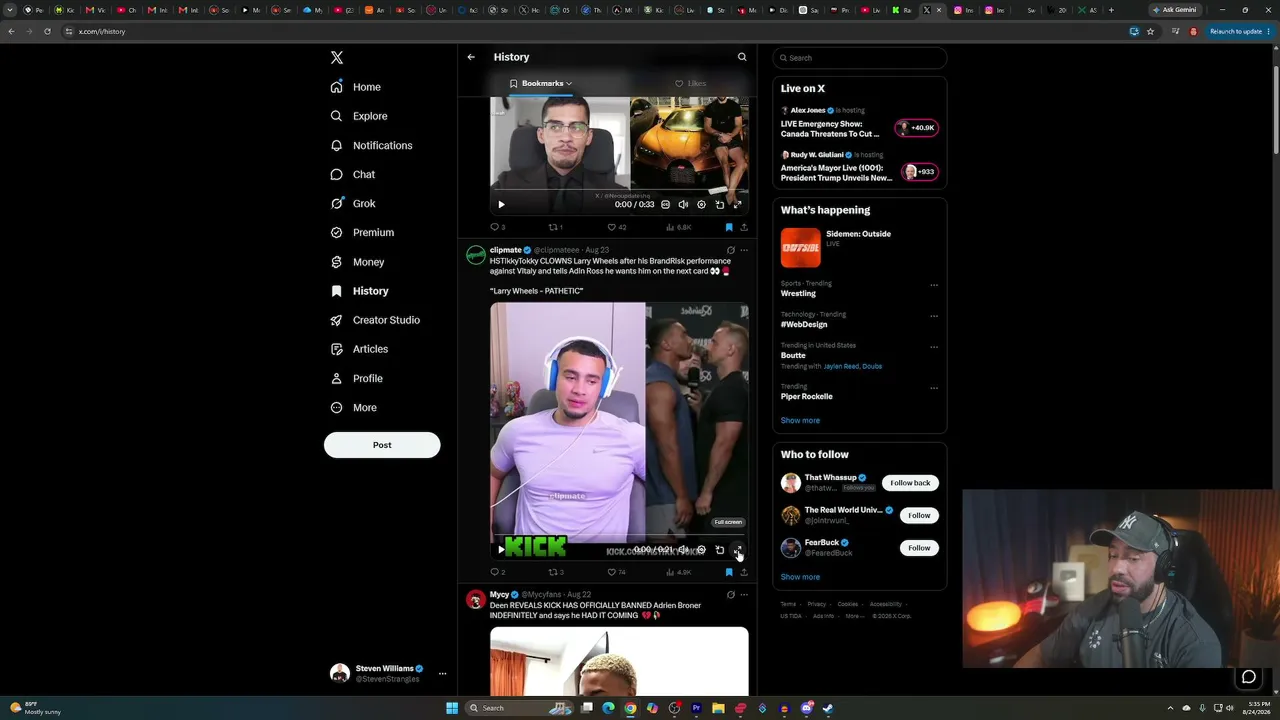Click the Post button
1280x720 pixels.
tap(382, 445)
